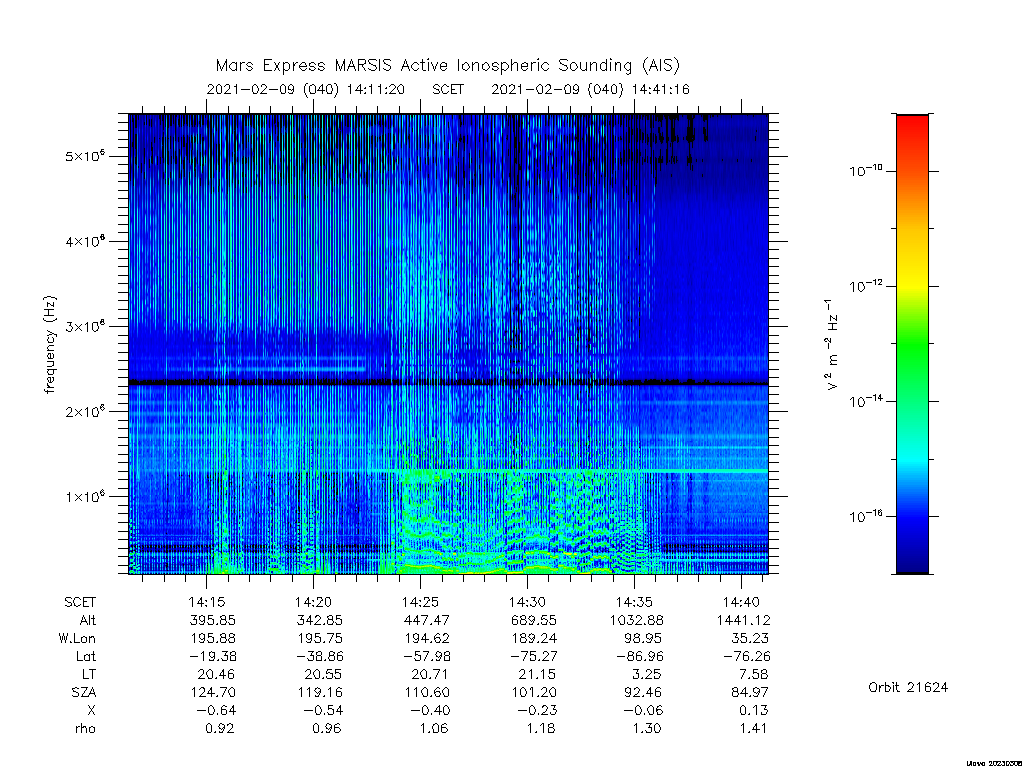Click the 'rho' row label
Screen dimensions: 1024x768
tap(85, 728)
